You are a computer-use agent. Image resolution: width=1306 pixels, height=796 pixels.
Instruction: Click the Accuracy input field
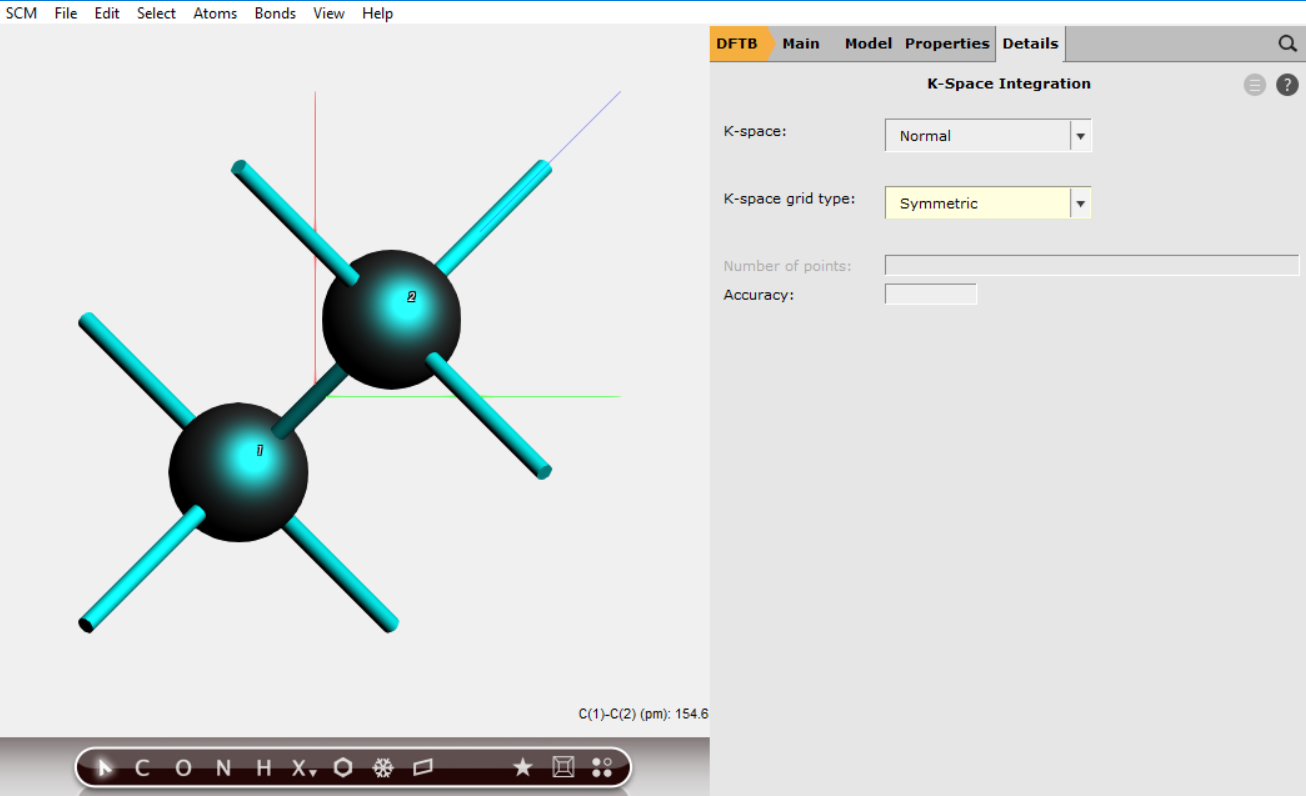(x=931, y=294)
